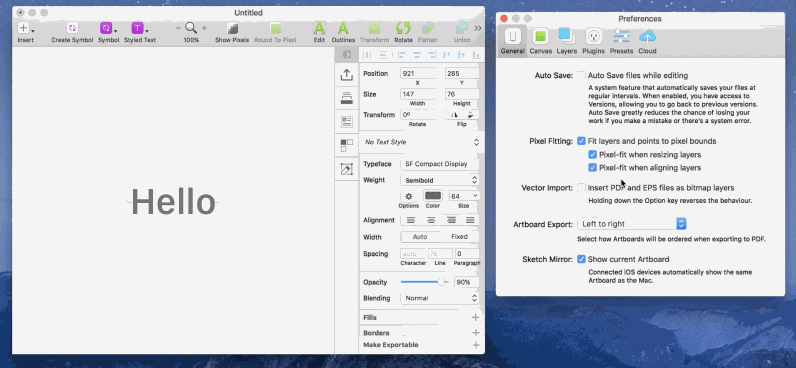The height and width of the screenshot is (368, 796).
Task: Add a fill with Fills plus
Action: point(476,318)
